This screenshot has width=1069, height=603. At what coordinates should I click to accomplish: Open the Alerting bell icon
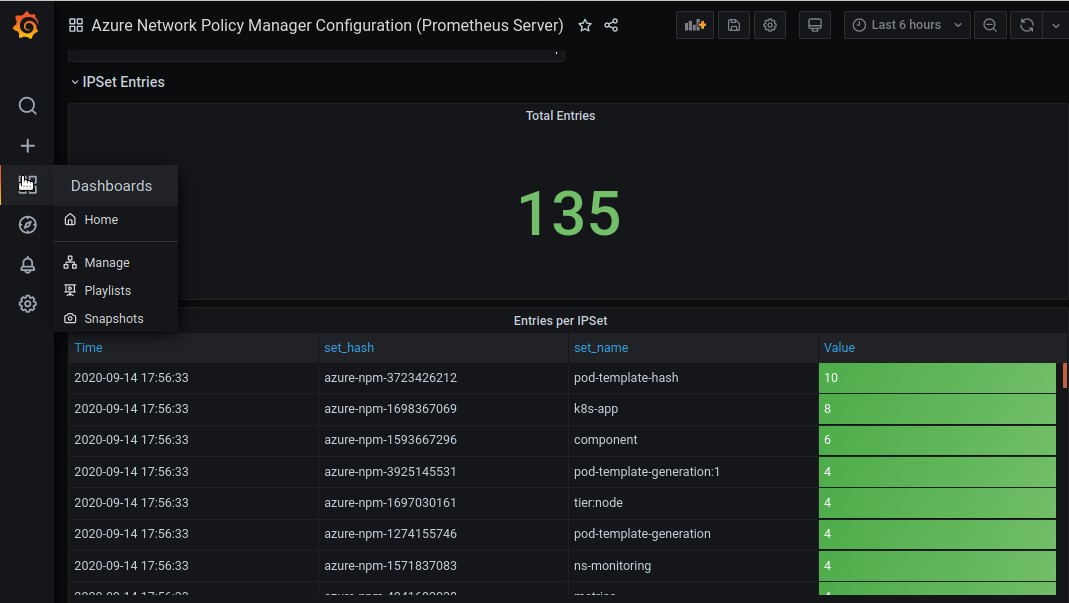[x=28, y=265]
